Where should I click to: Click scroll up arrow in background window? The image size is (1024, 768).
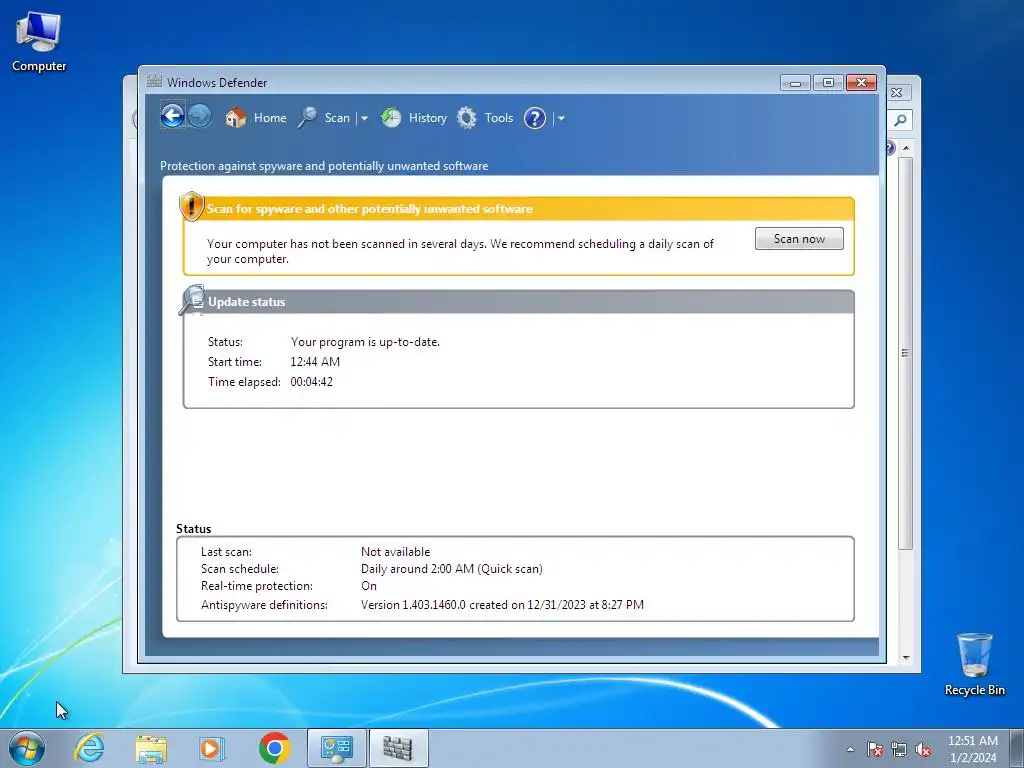click(x=906, y=148)
